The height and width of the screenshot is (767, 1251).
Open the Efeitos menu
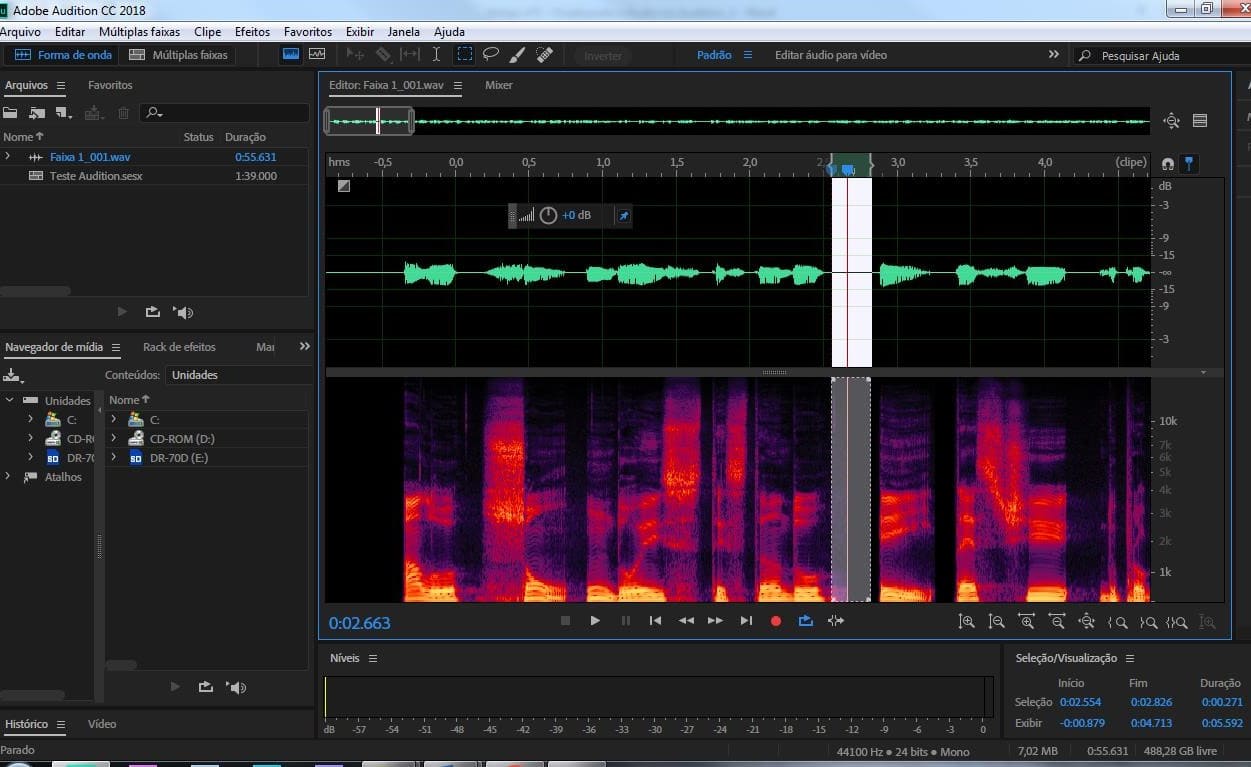click(x=252, y=32)
